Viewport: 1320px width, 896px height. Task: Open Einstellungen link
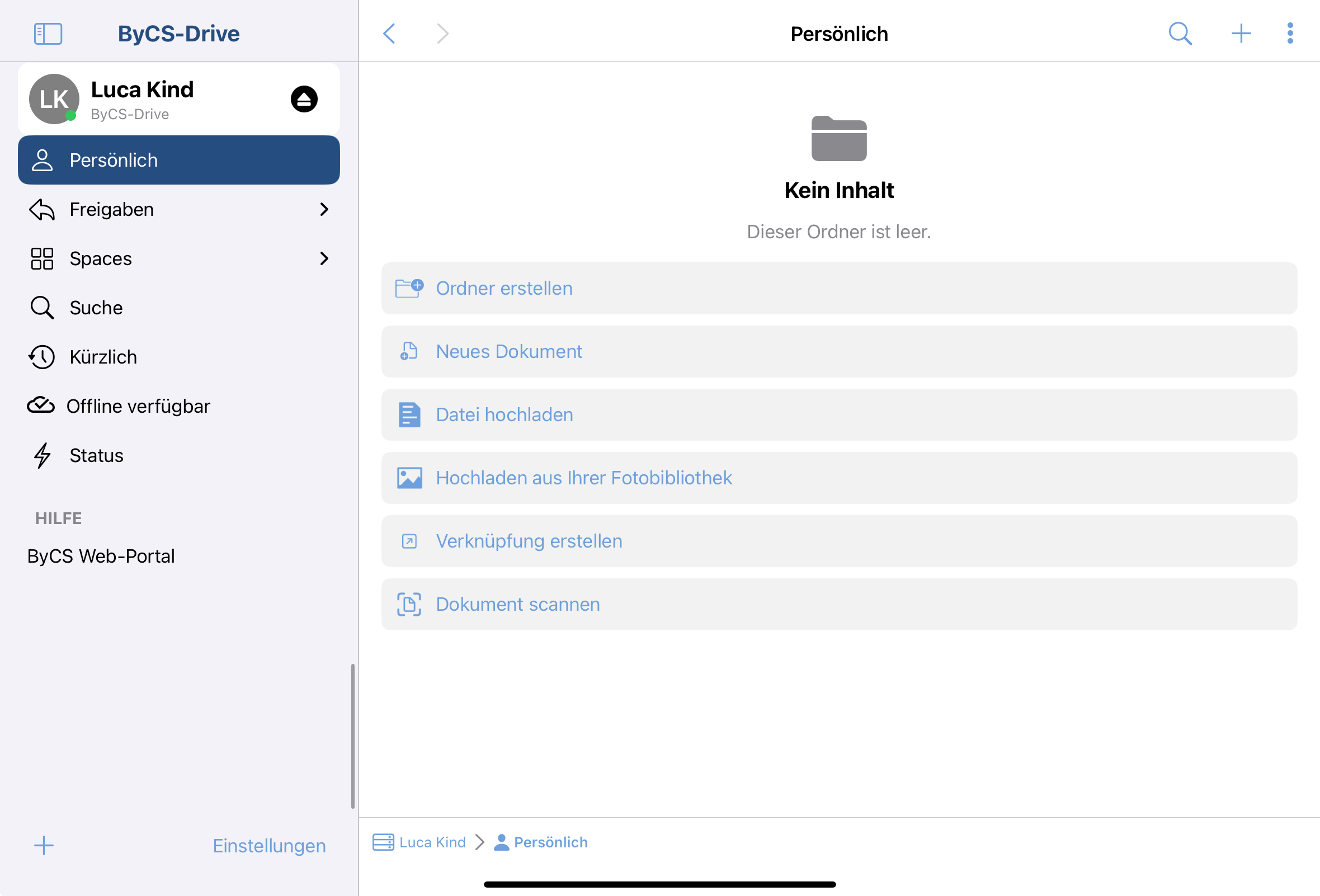tap(268, 846)
